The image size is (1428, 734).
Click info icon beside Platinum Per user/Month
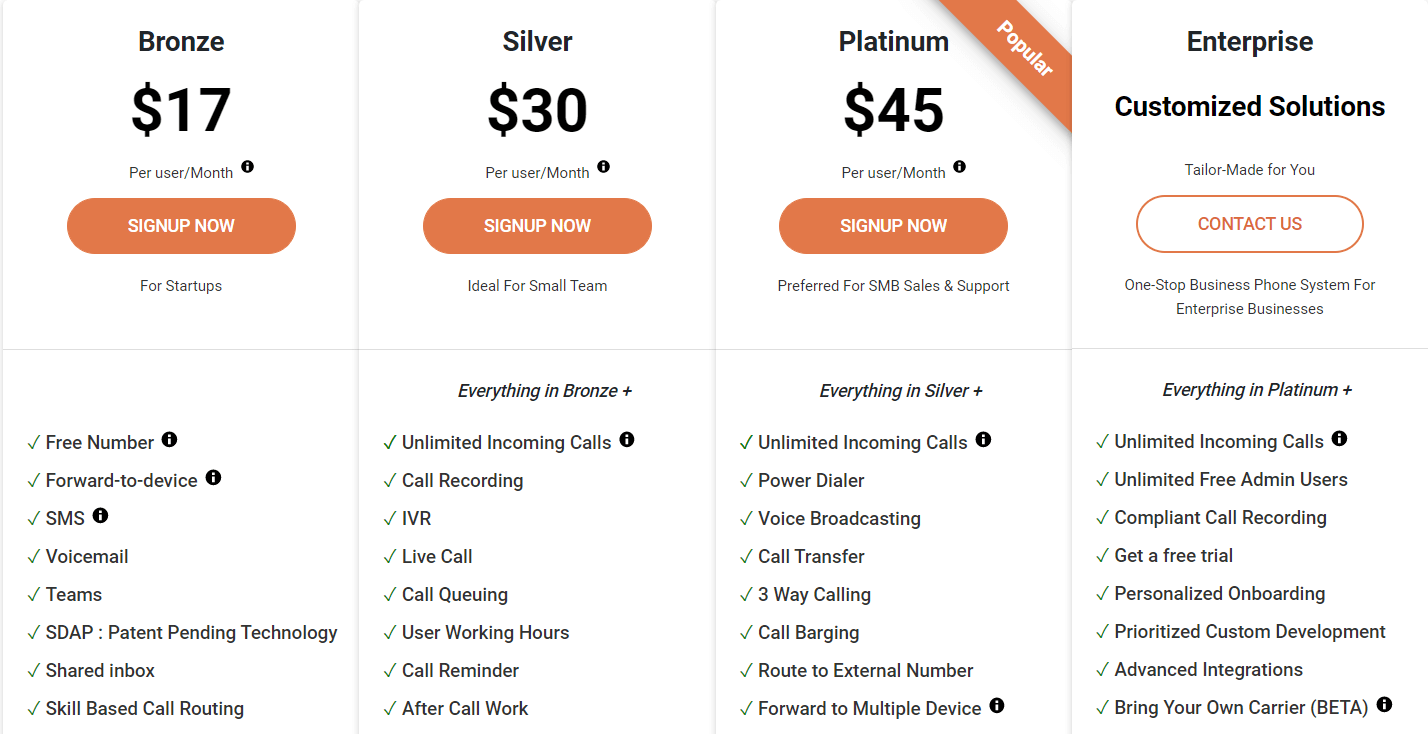point(960,167)
